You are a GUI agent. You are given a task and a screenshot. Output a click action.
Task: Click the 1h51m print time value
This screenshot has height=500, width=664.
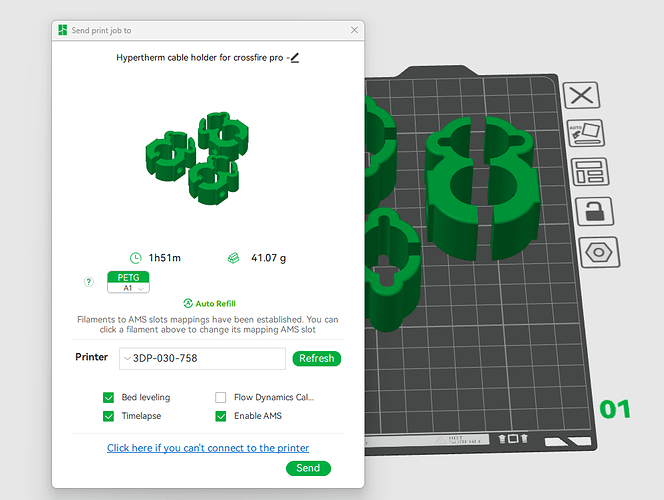(165, 258)
